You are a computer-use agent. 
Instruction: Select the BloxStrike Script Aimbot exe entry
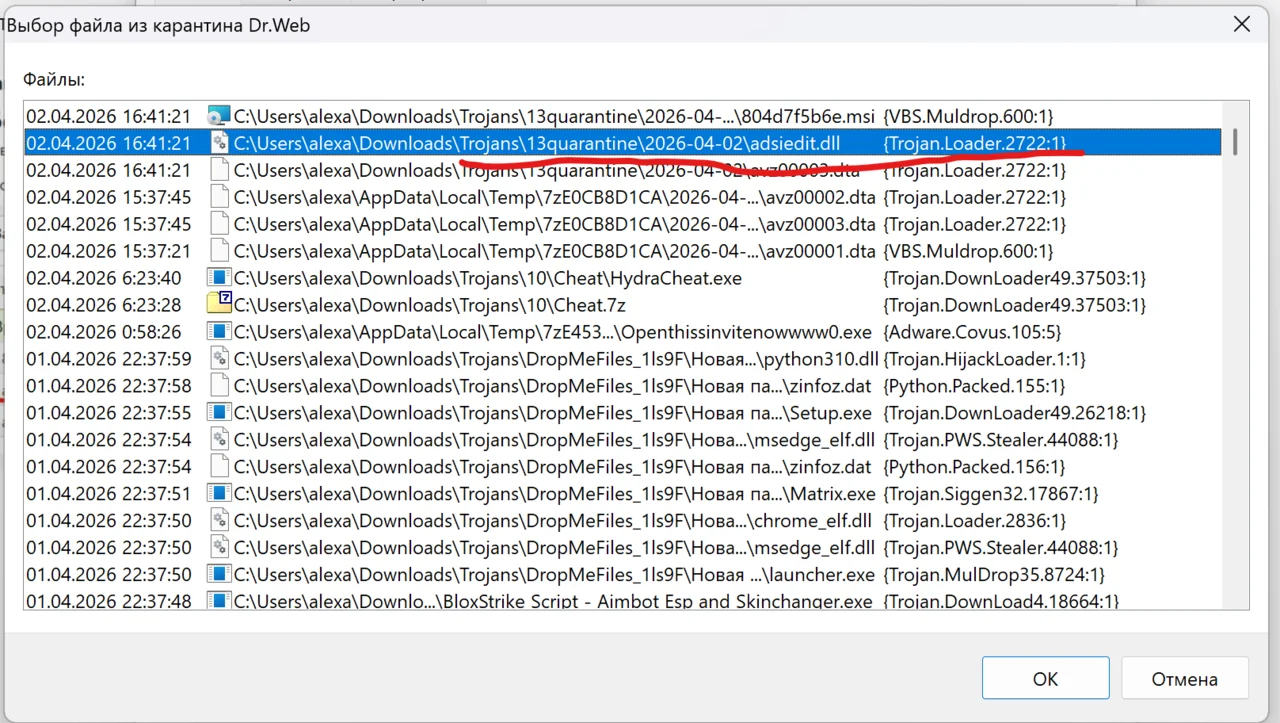[x=552, y=602]
